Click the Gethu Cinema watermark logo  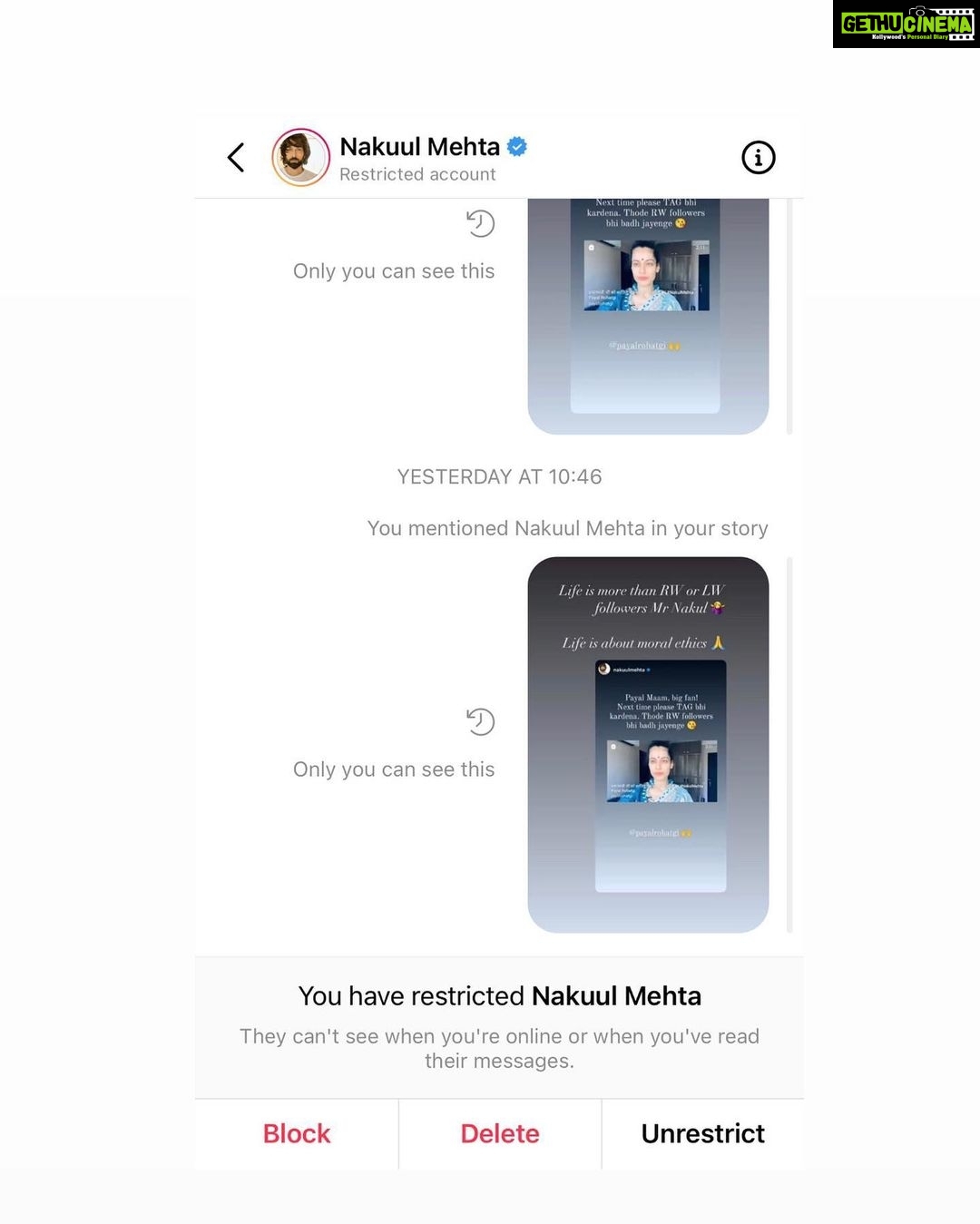(x=906, y=24)
